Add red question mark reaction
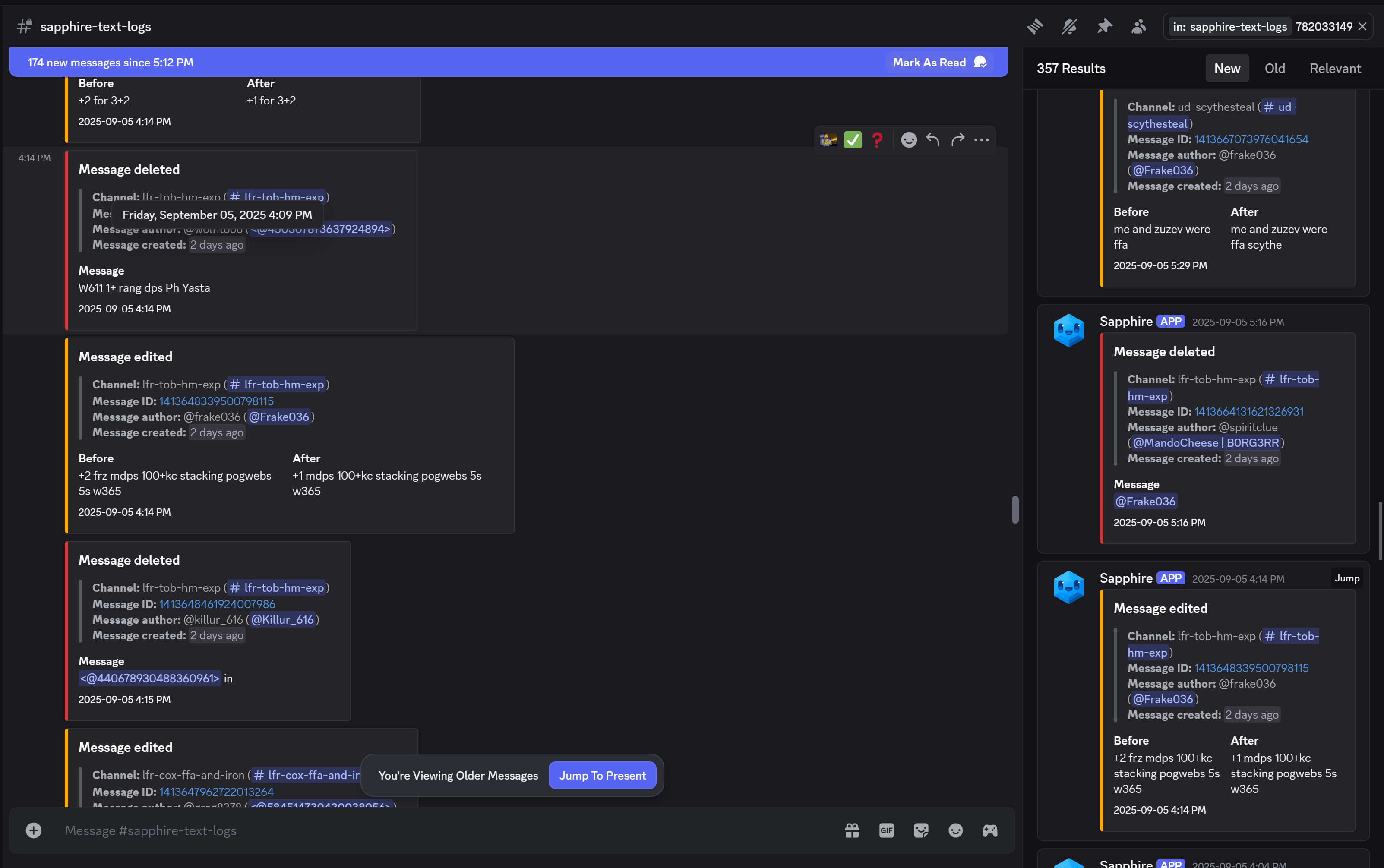The height and width of the screenshot is (868, 1384). (877, 139)
